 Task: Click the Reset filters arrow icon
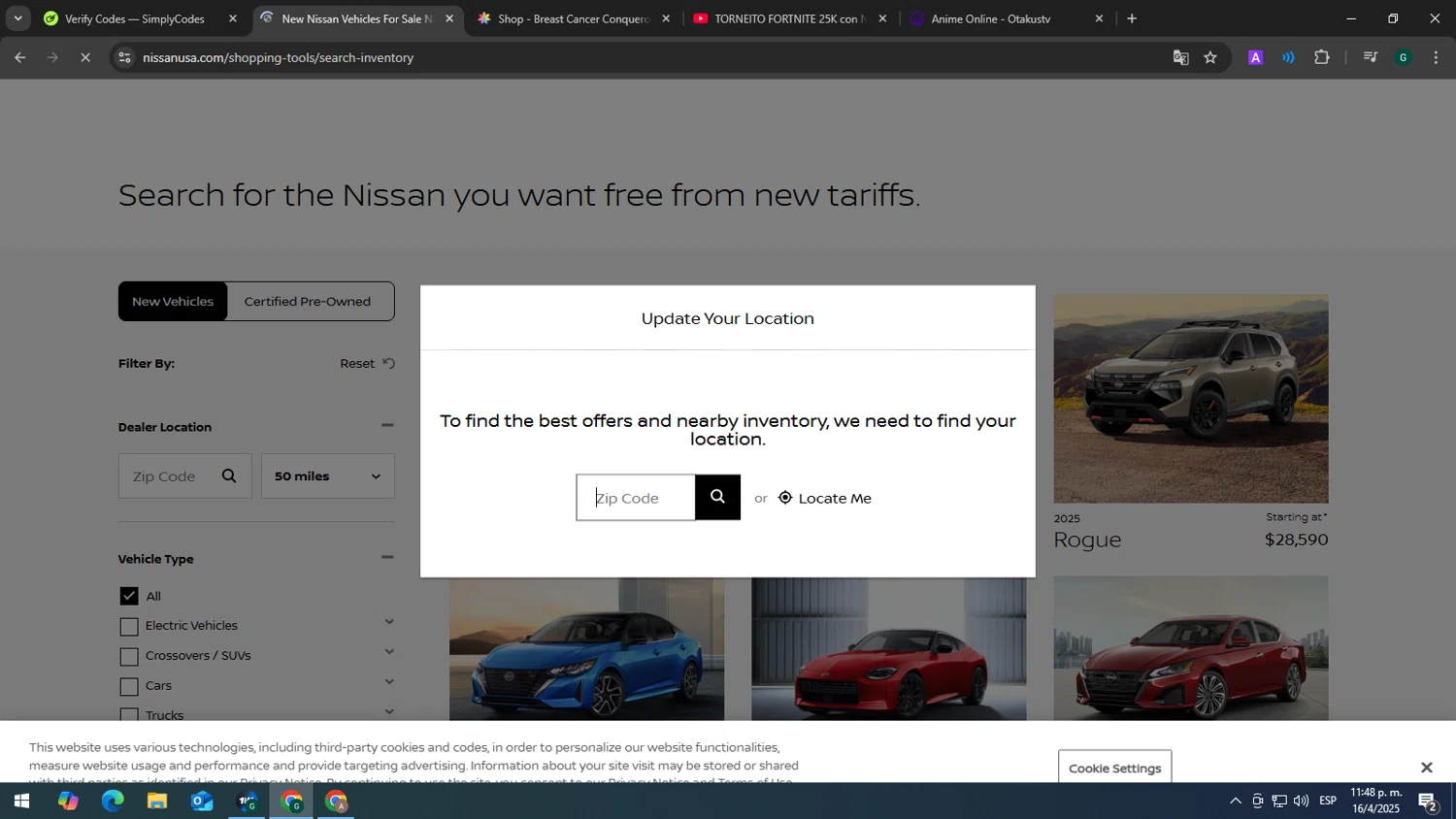(388, 363)
